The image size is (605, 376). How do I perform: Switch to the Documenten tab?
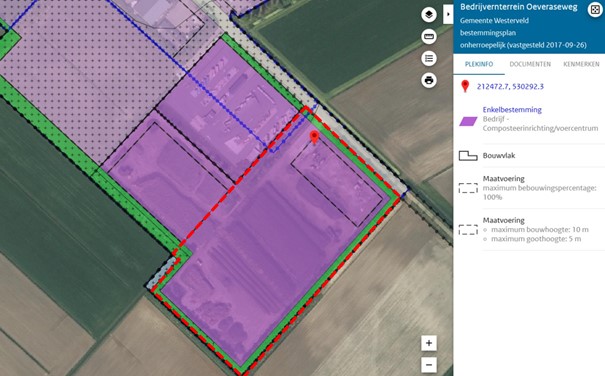point(530,64)
